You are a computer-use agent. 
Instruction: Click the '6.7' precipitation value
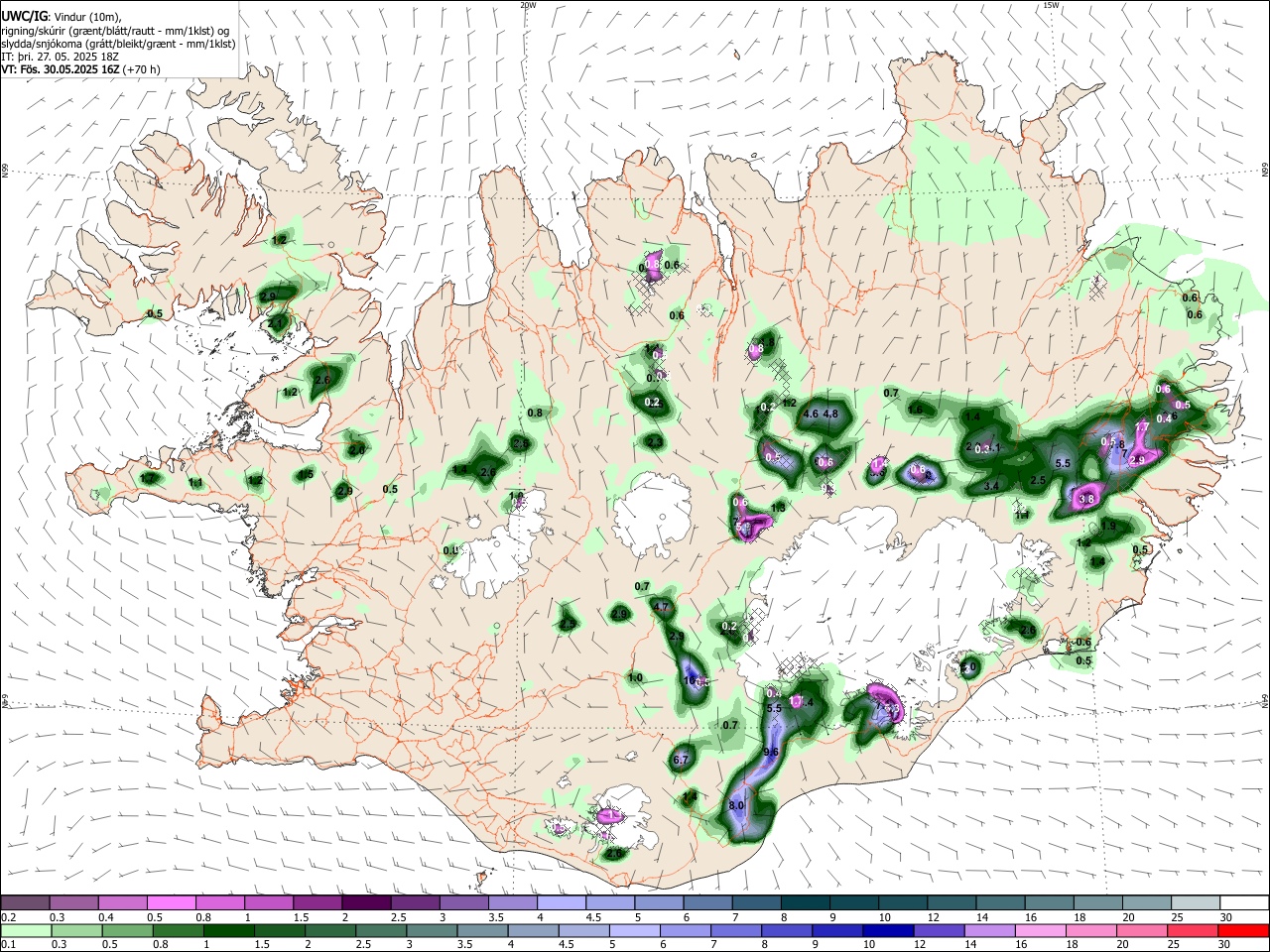pyautogui.click(x=681, y=760)
